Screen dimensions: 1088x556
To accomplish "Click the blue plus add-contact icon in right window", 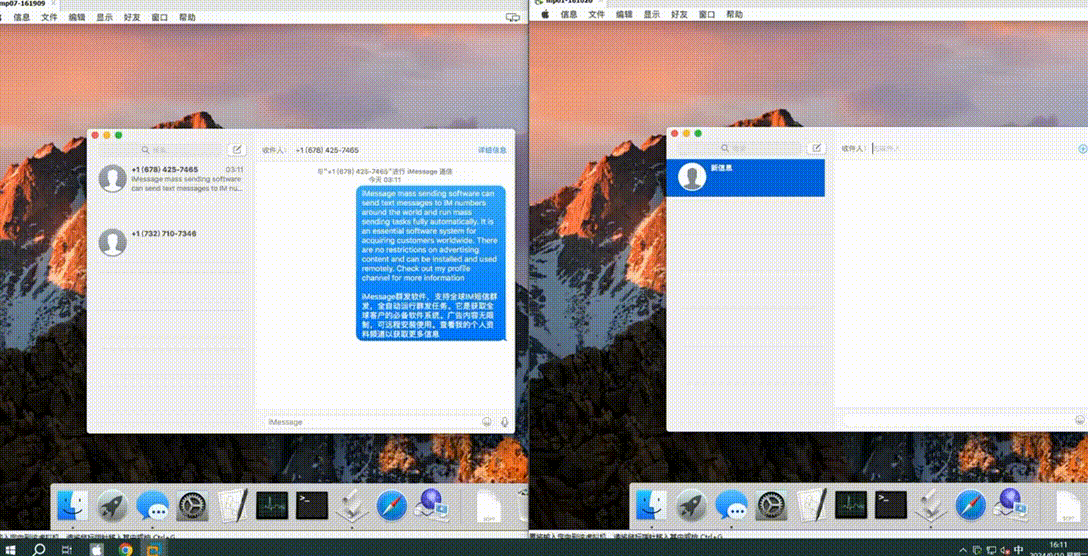I will [1082, 148].
